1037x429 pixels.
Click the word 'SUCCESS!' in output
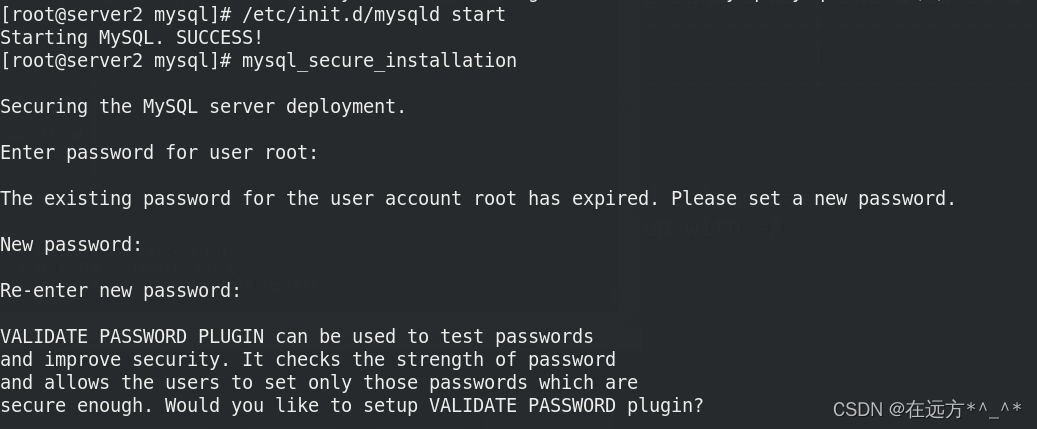point(220,38)
